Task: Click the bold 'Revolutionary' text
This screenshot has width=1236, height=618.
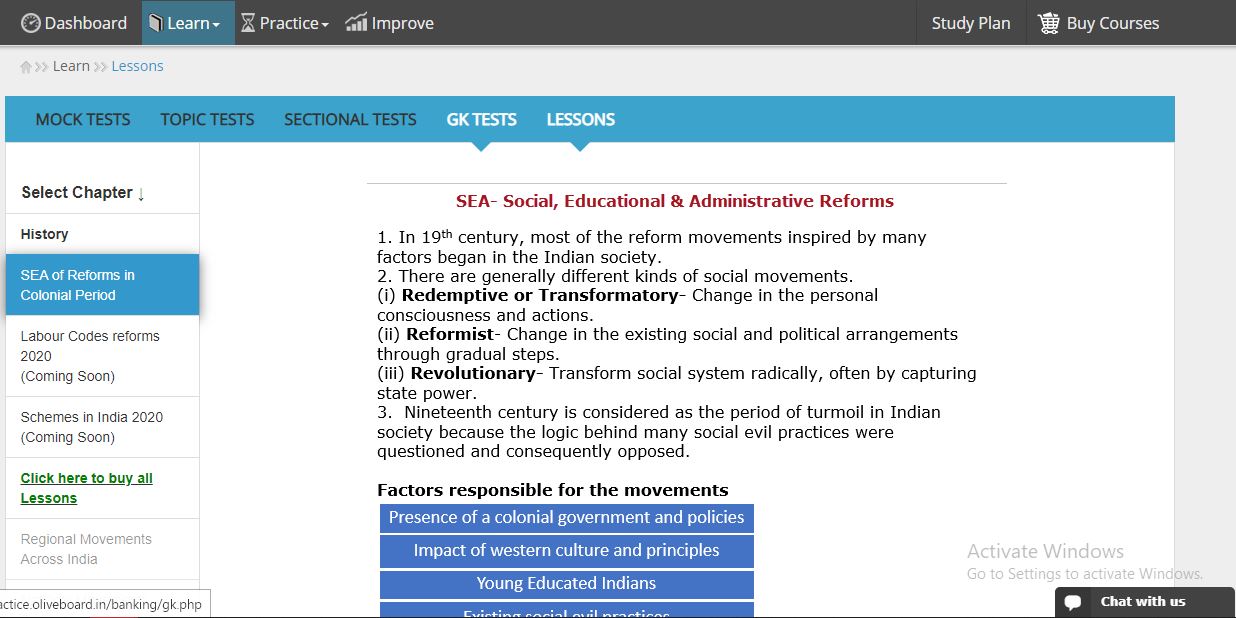Action: click(x=473, y=373)
